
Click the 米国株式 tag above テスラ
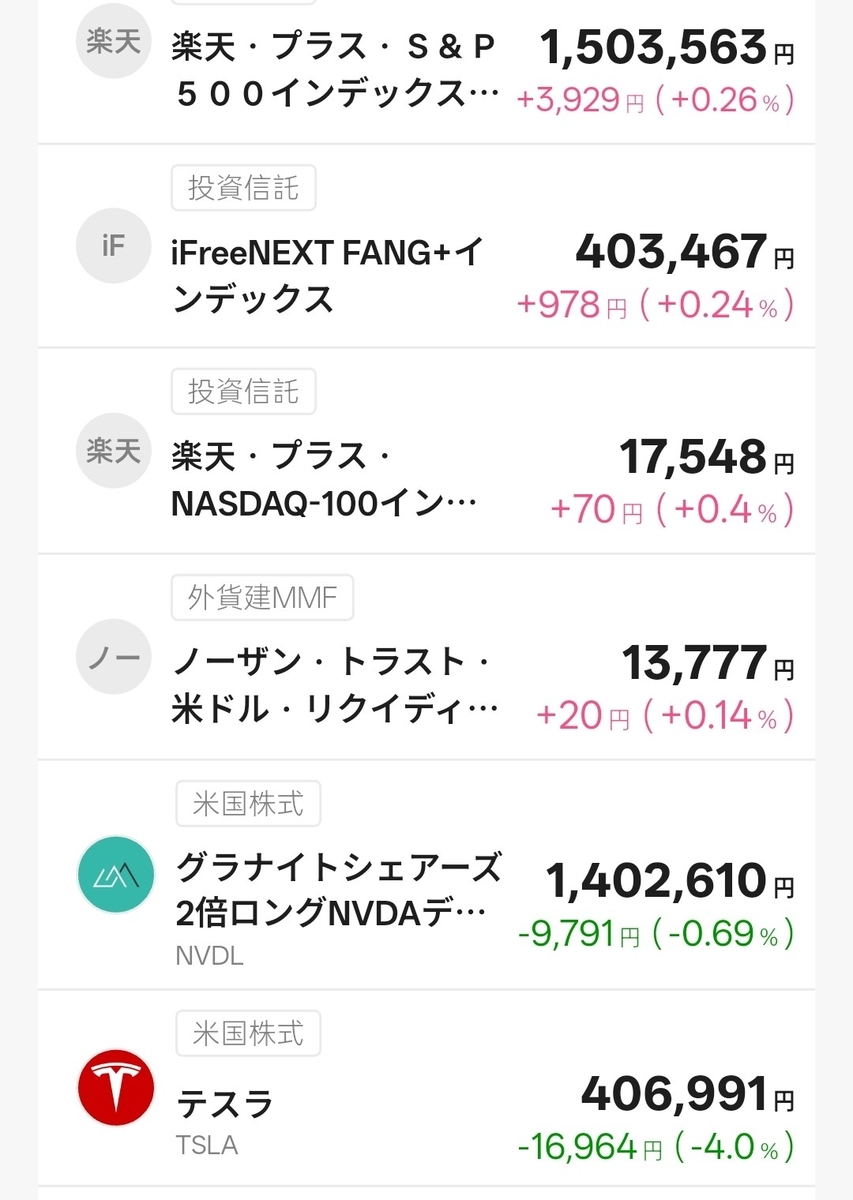pyautogui.click(x=248, y=1031)
